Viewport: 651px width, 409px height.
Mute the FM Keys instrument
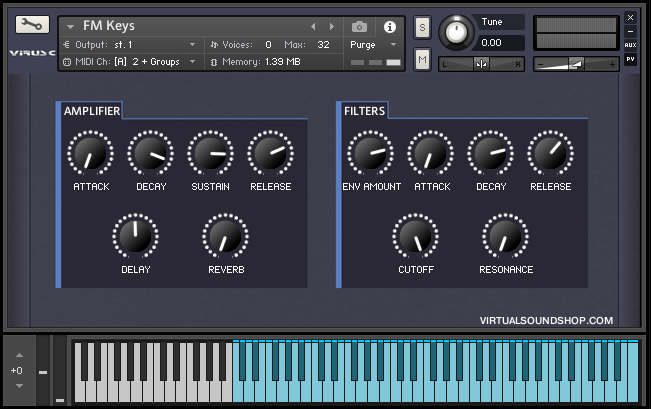click(x=422, y=61)
